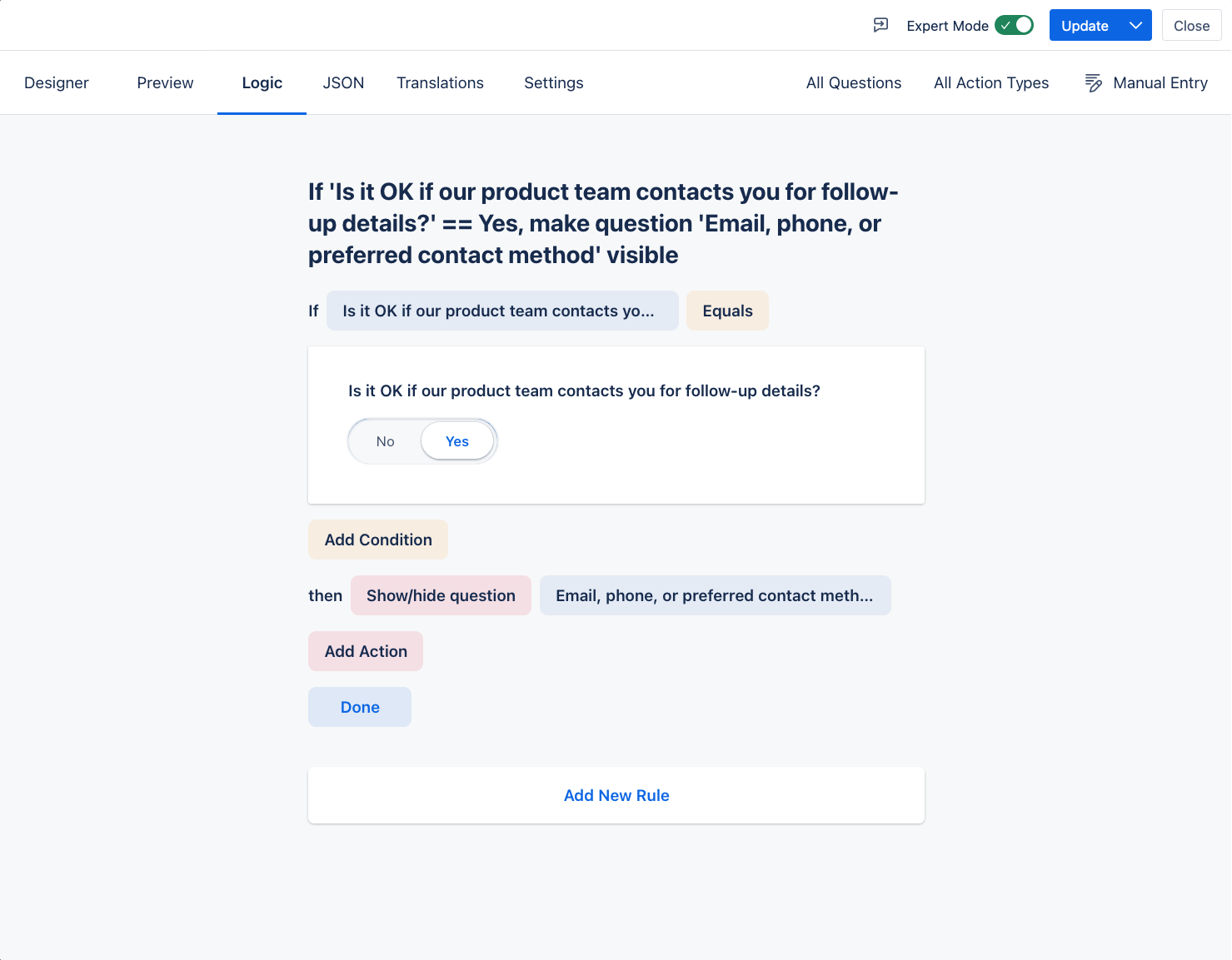The height and width of the screenshot is (960, 1232).
Task: Click the Manual Entry pencil icon
Action: click(1094, 83)
